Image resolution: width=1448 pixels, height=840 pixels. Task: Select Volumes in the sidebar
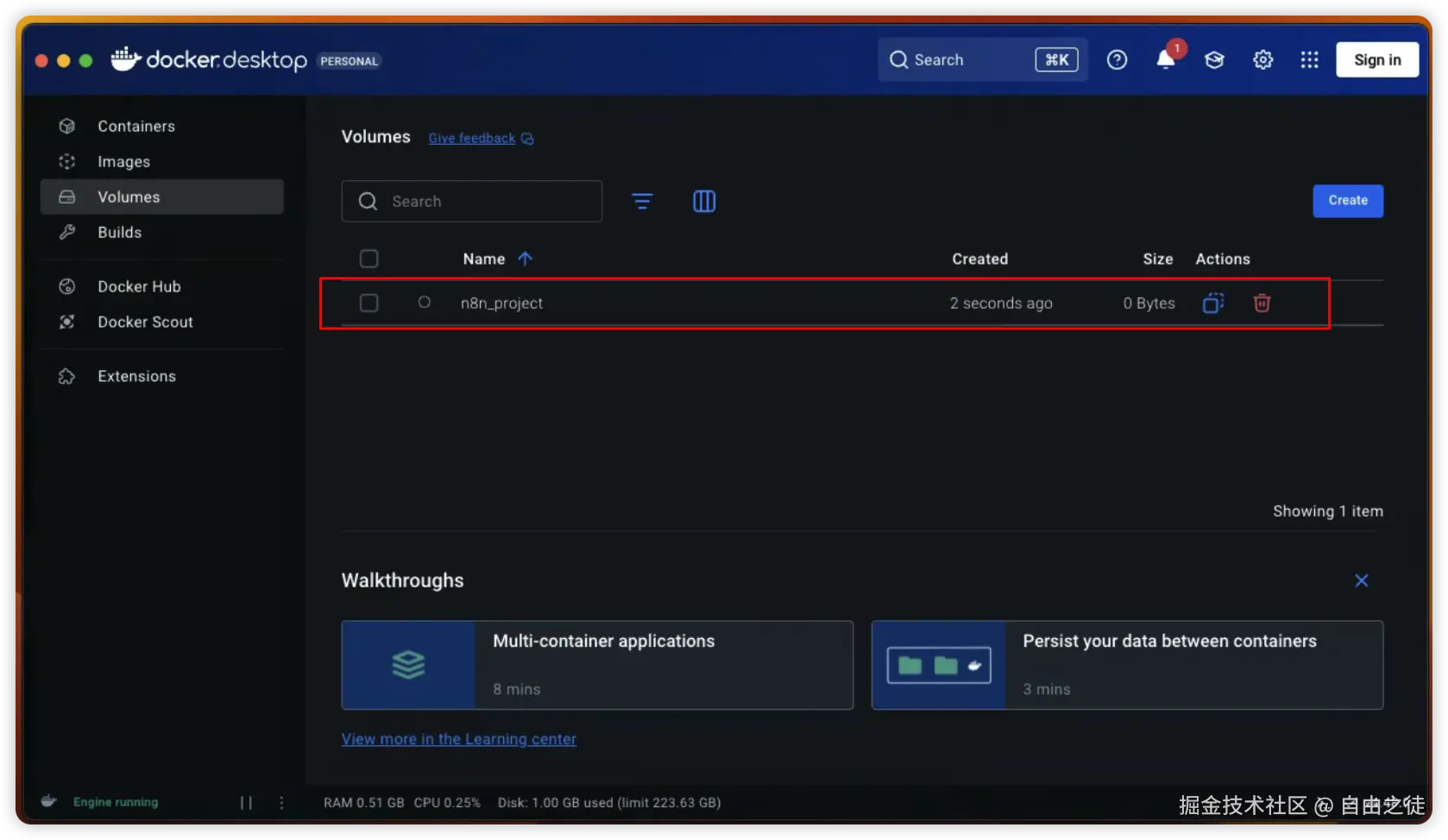click(162, 197)
